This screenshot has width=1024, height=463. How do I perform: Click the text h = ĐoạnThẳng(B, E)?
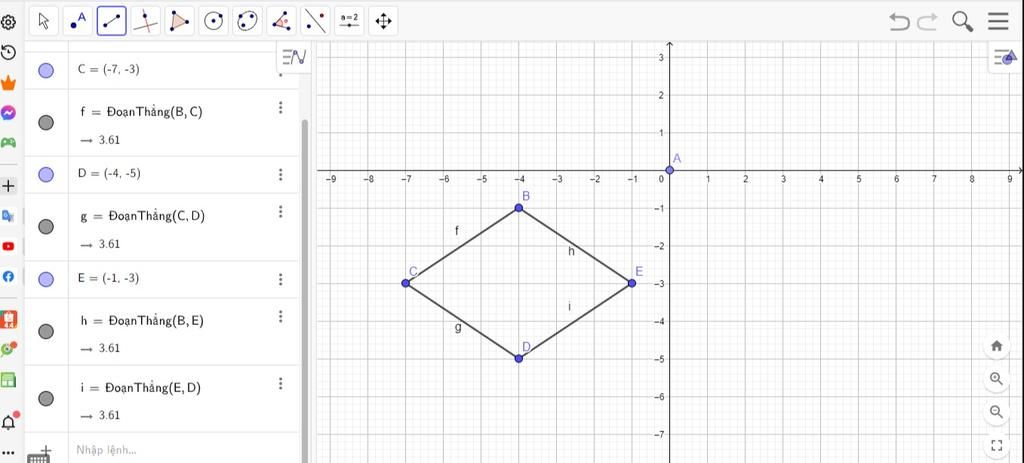coord(142,321)
